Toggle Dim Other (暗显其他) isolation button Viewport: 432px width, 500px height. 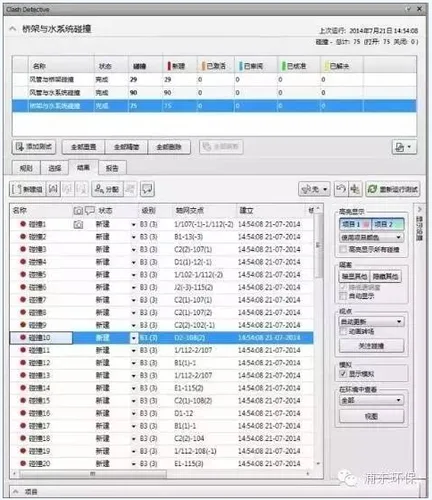pos(354,276)
